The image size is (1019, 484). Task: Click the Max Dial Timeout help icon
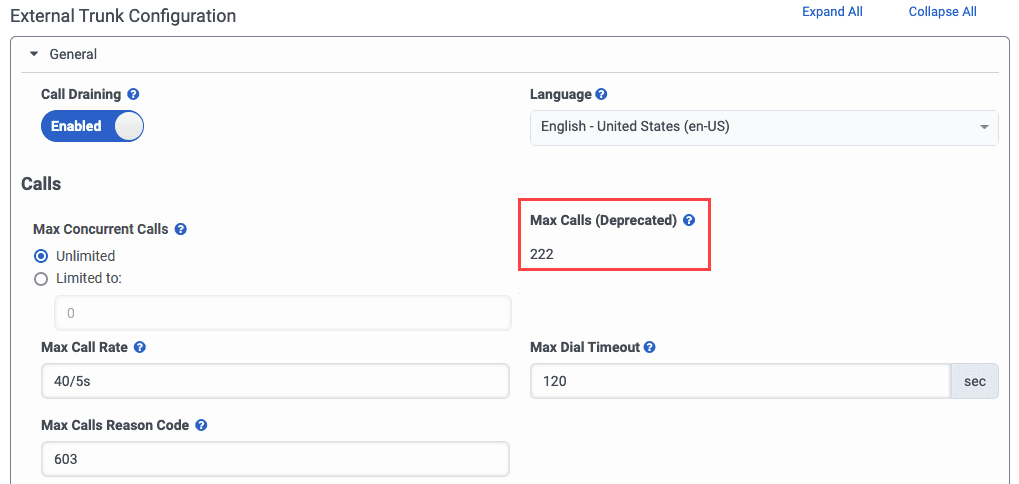(650, 347)
